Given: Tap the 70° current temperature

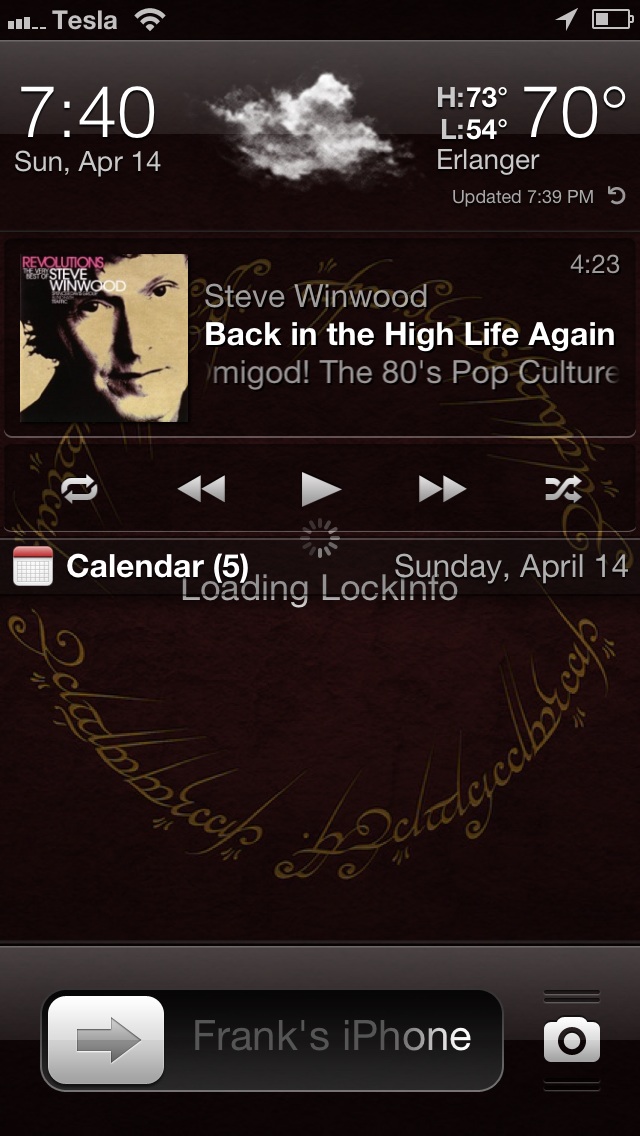Looking at the screenshot, I should pyautogui.click(x=574, y=112).
